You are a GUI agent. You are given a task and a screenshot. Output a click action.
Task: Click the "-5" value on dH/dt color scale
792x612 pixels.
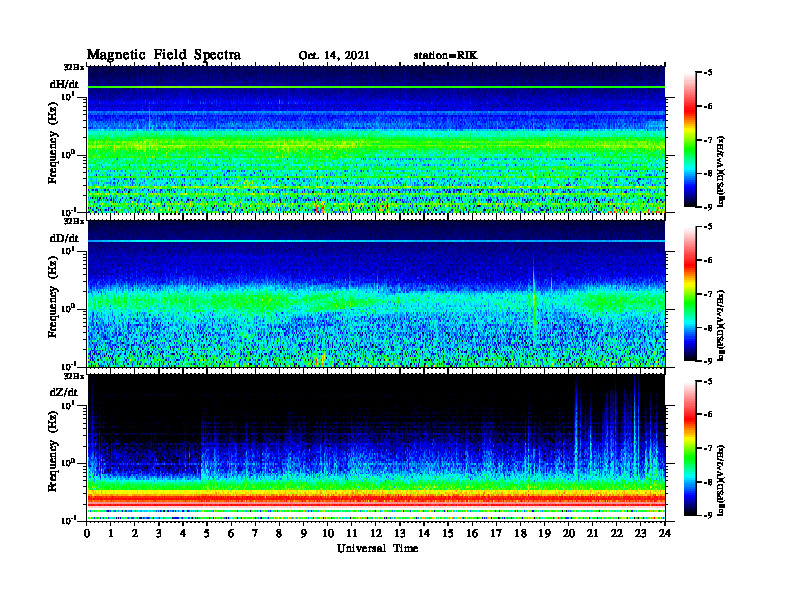click(x=708, y=73)
